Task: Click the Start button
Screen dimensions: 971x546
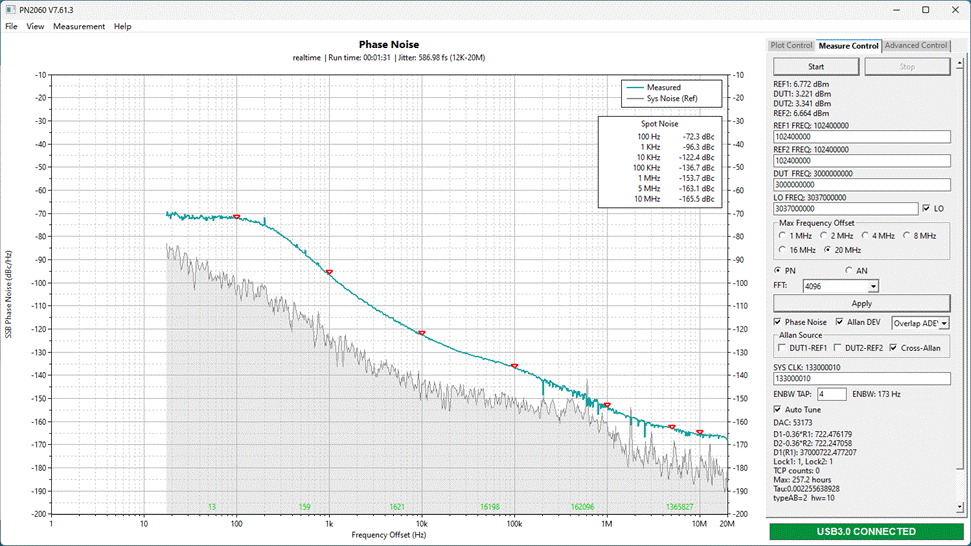Action: [x=816, y=66]
